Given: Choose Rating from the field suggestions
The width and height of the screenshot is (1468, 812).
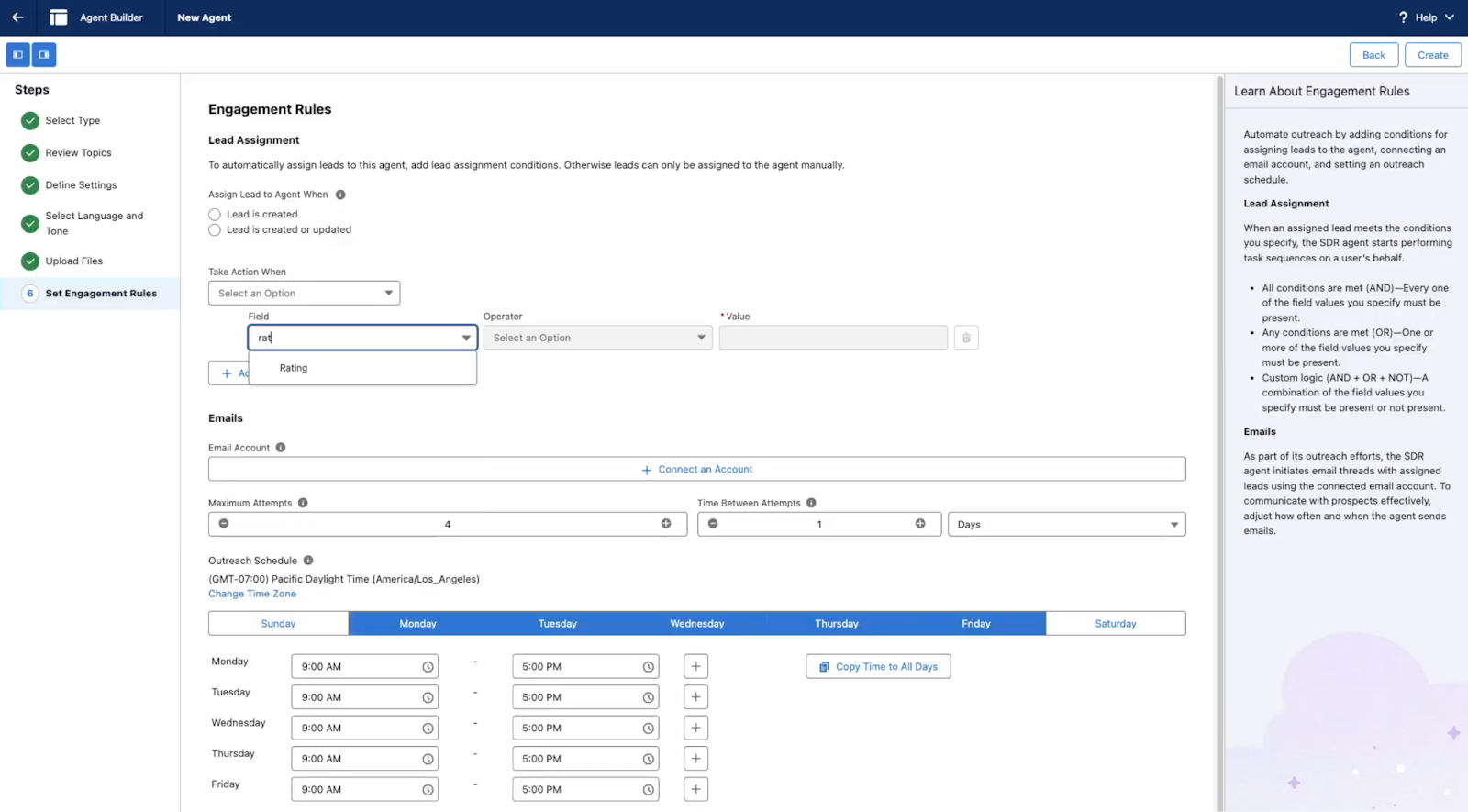Looking at the screenshot, I should pos(294,368).
